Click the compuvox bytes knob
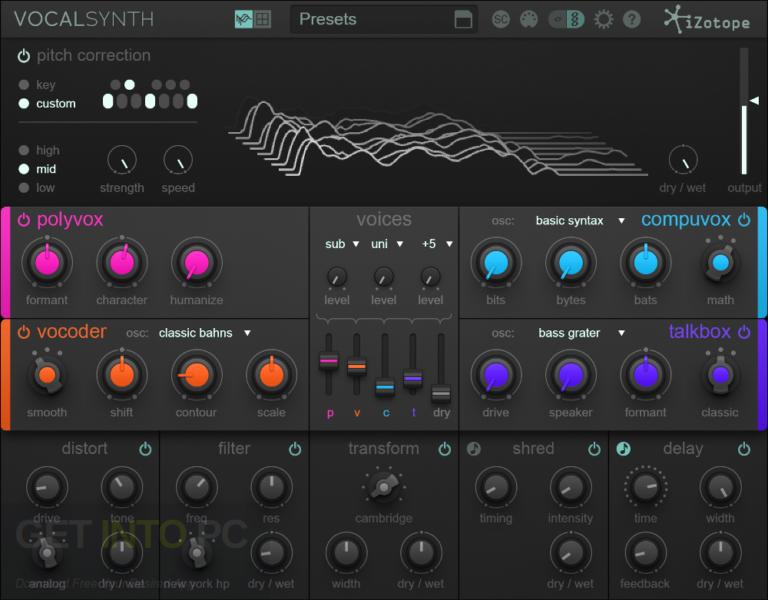The image size is (768, 600). (571, 263)
